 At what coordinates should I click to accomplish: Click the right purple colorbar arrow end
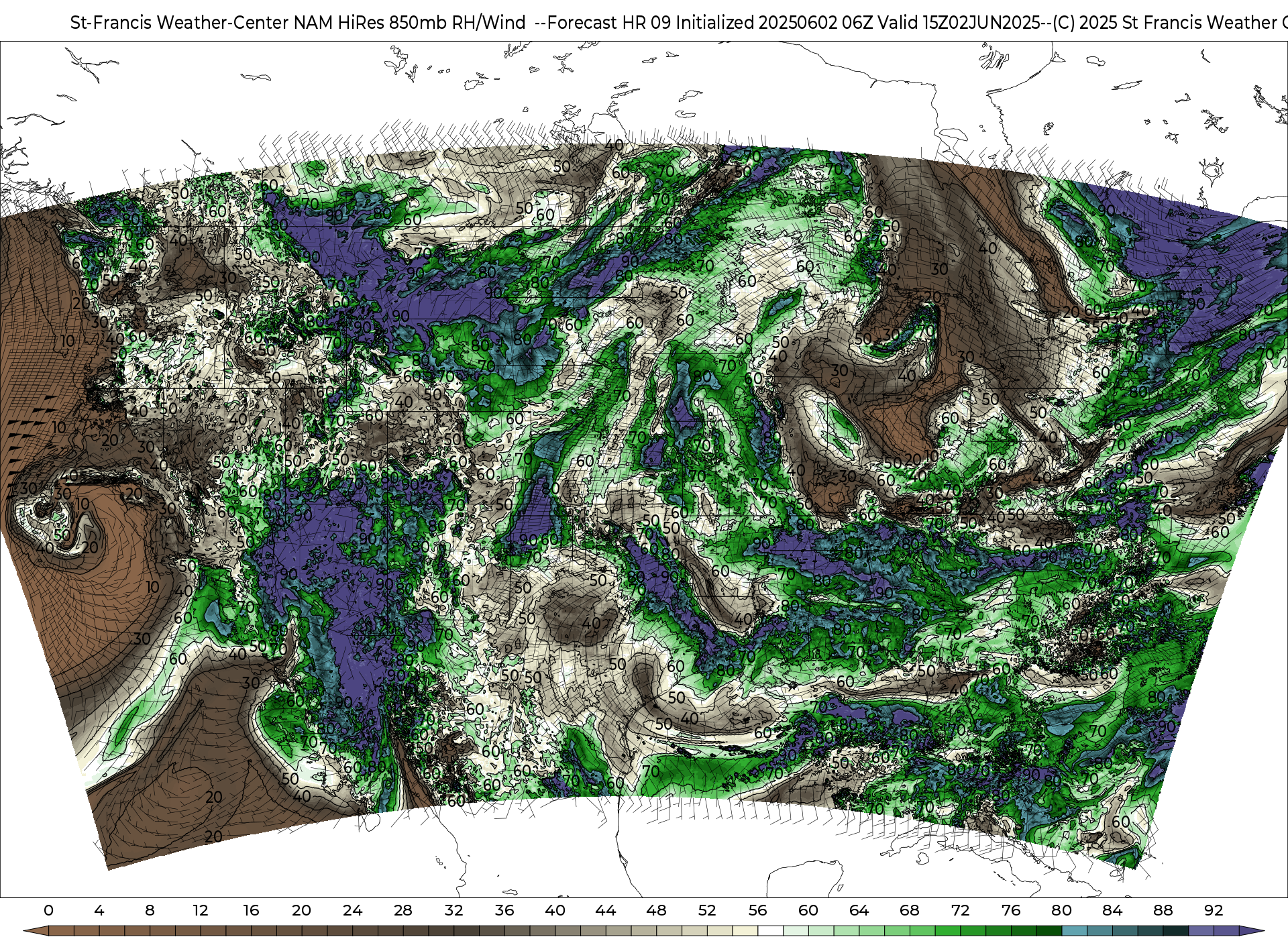1250,931
